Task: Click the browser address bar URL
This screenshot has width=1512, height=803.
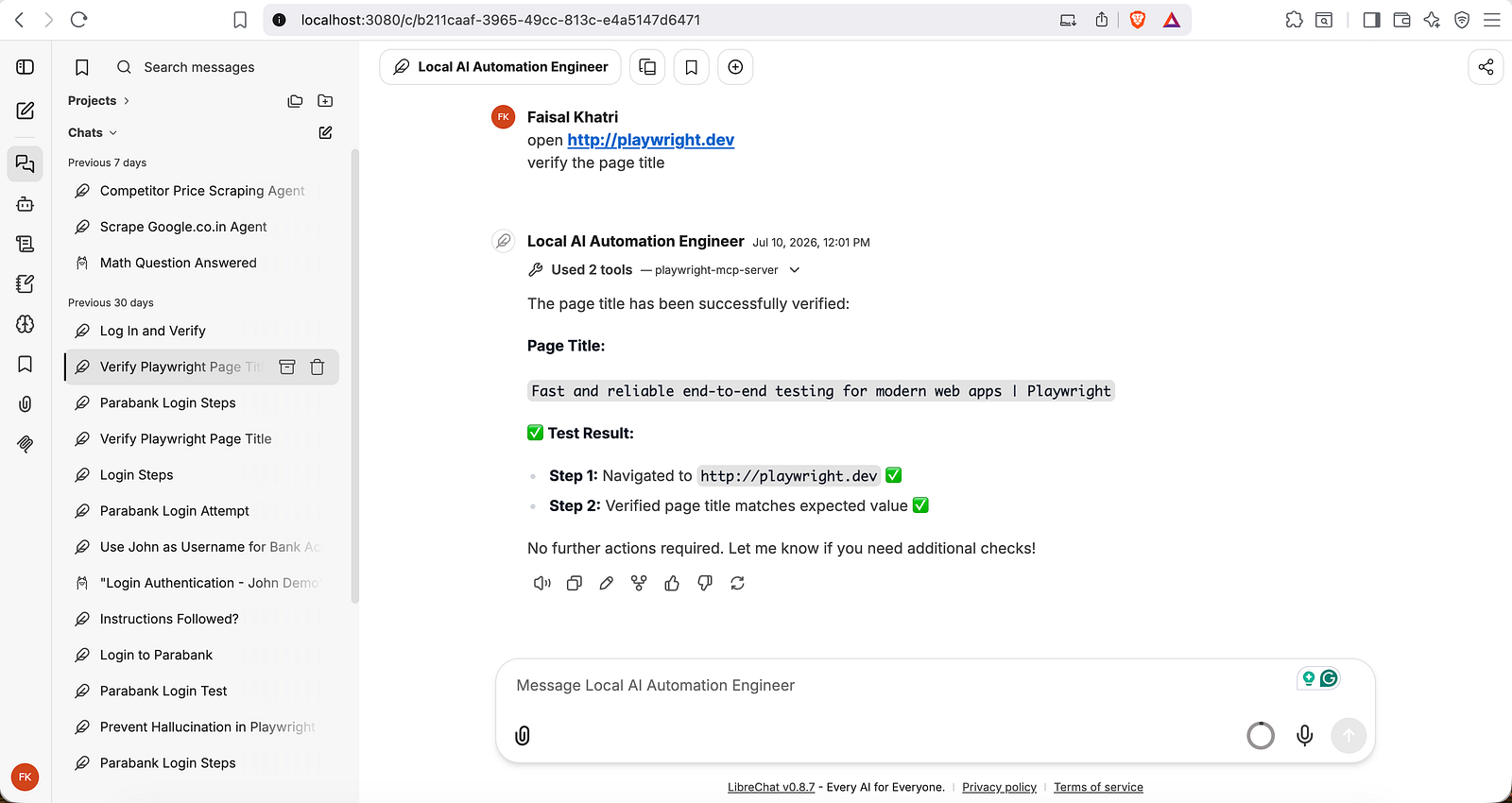Action: click(x=501, y=20)
